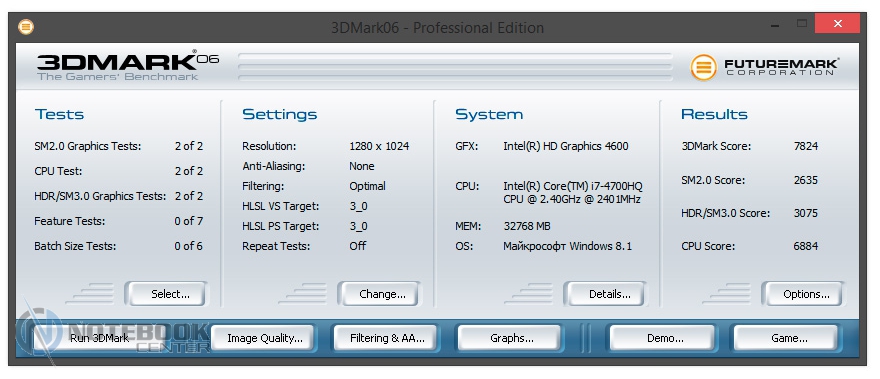
Task: Open the Select... tests dialog
Action: click(166, 294)
